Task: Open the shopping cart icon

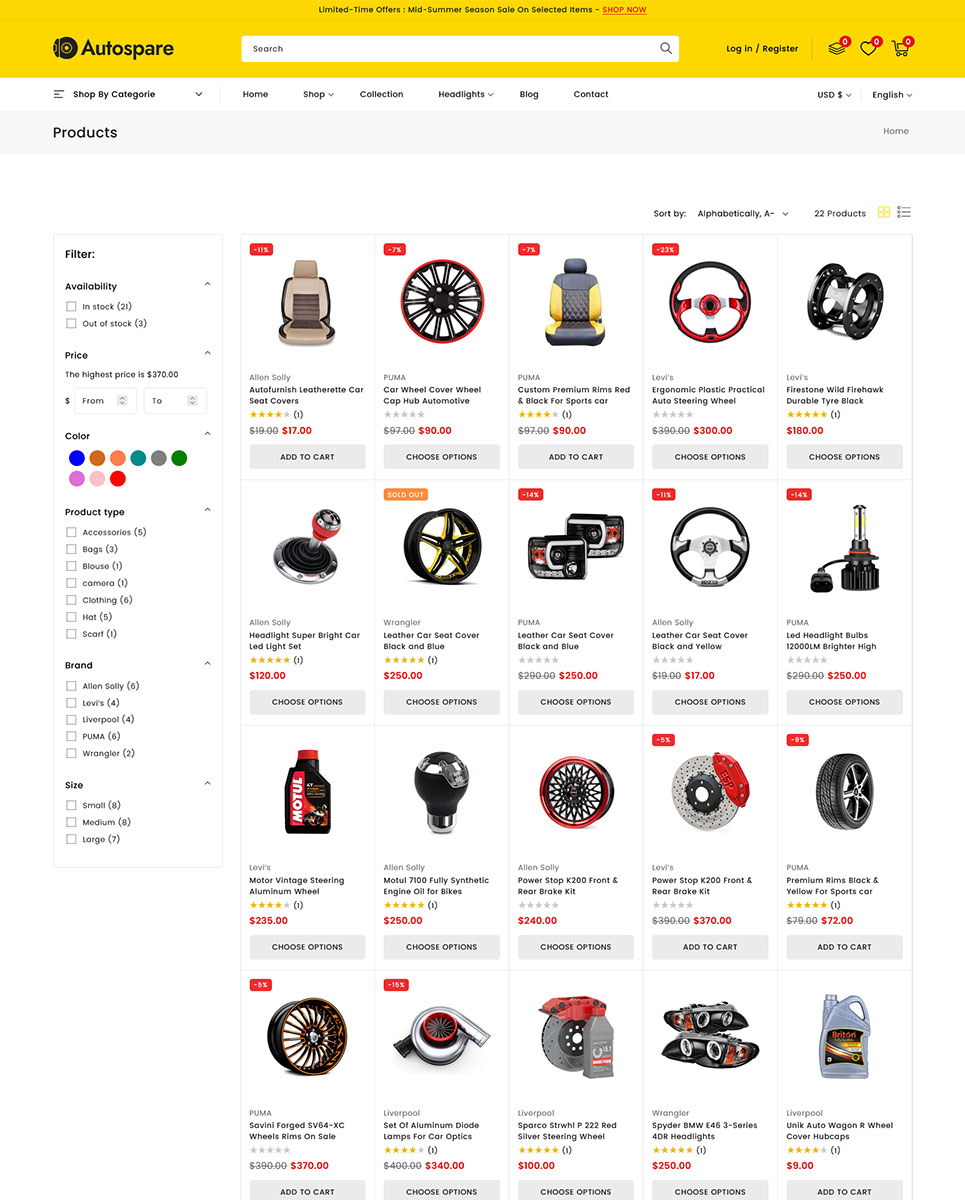Action: point(901,48)
